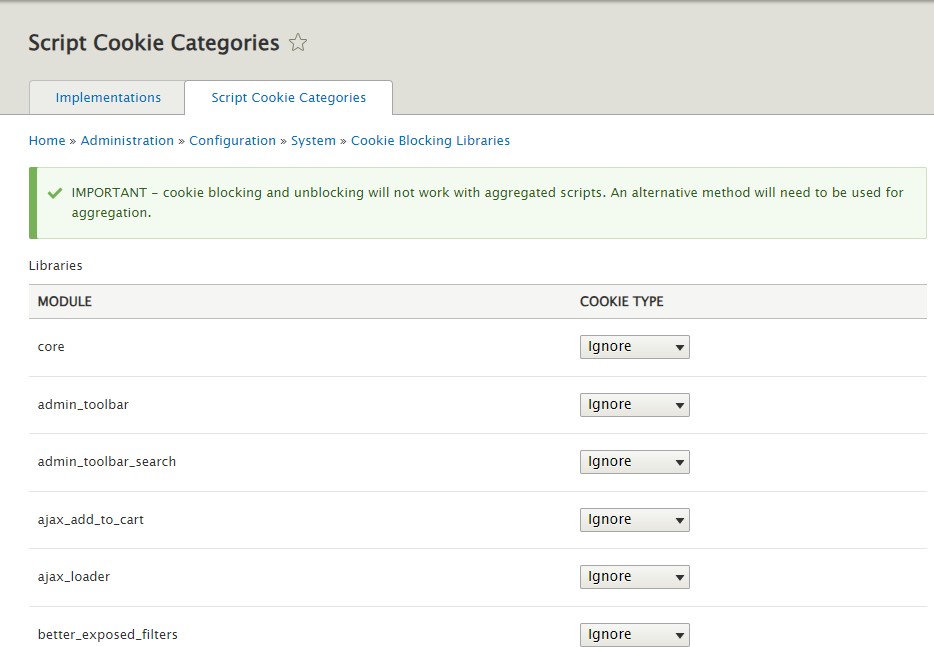The height and width of the screenshot is (647, 934).
Task: Expand the admin_toolbar_search cookie type list
Action: tap(633, 461)
